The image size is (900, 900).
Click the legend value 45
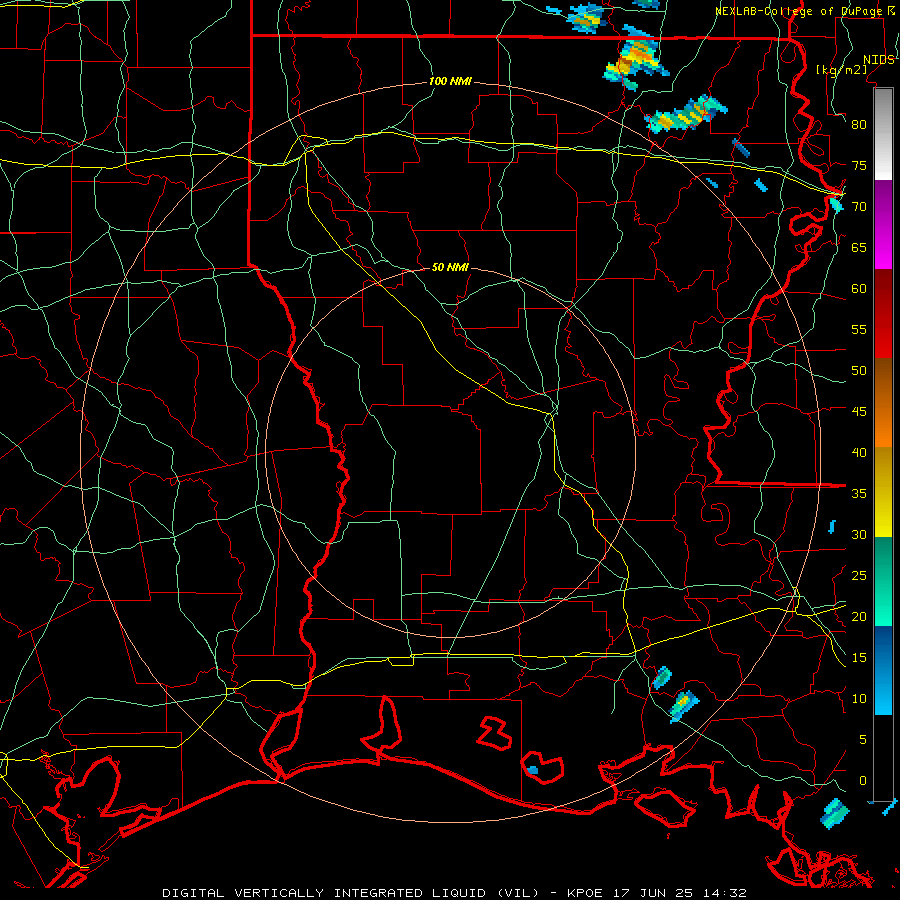point(859,412)
